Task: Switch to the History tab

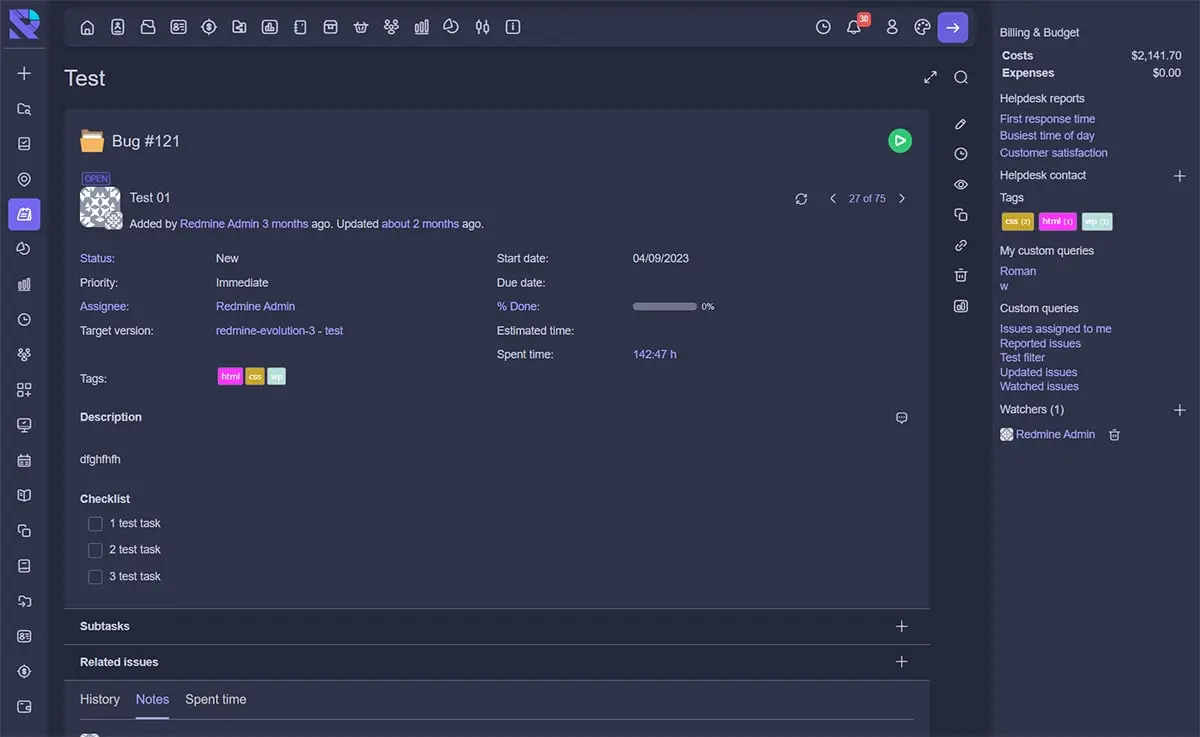Action: click(x=99, y=699)
